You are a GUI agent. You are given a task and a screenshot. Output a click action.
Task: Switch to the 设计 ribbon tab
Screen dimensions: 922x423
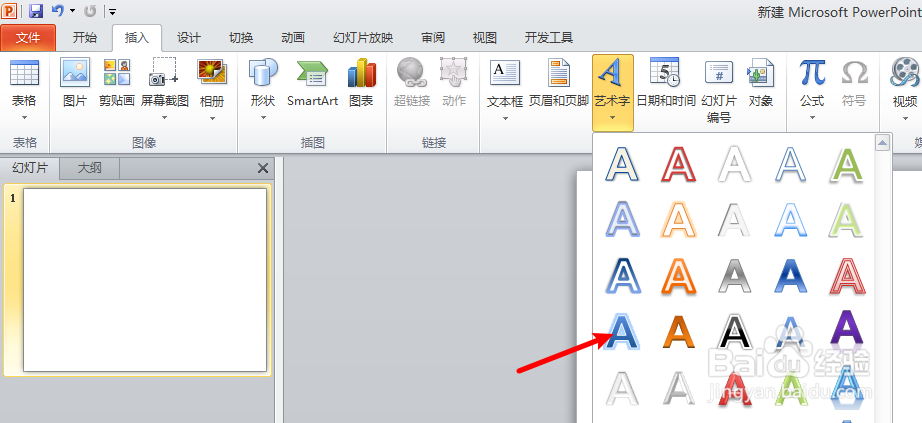[x=189, y=38]
